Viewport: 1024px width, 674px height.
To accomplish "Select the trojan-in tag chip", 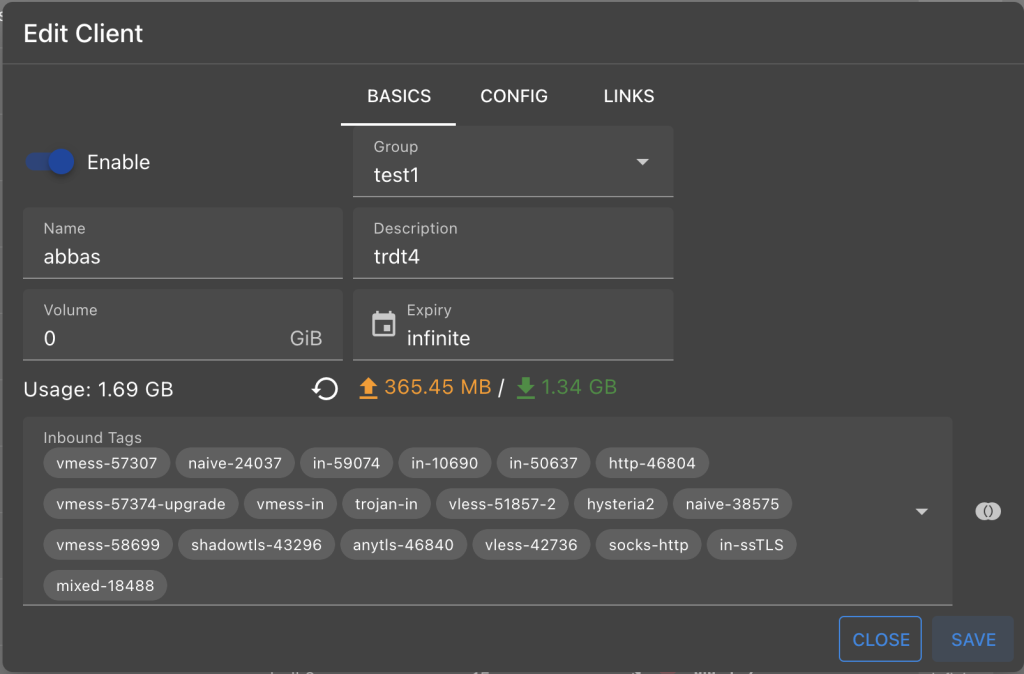I will 386,504.
